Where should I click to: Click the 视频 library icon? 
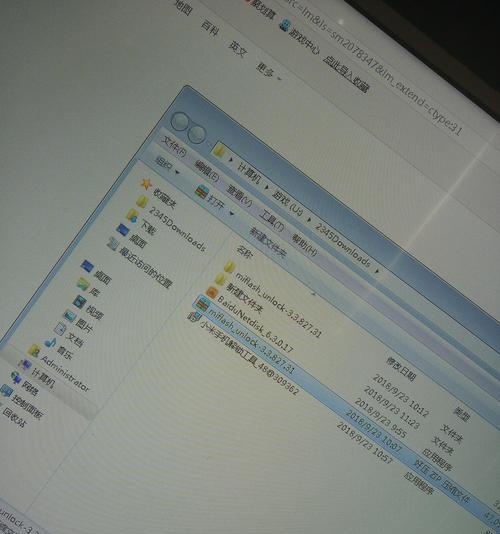click(80, 301)
